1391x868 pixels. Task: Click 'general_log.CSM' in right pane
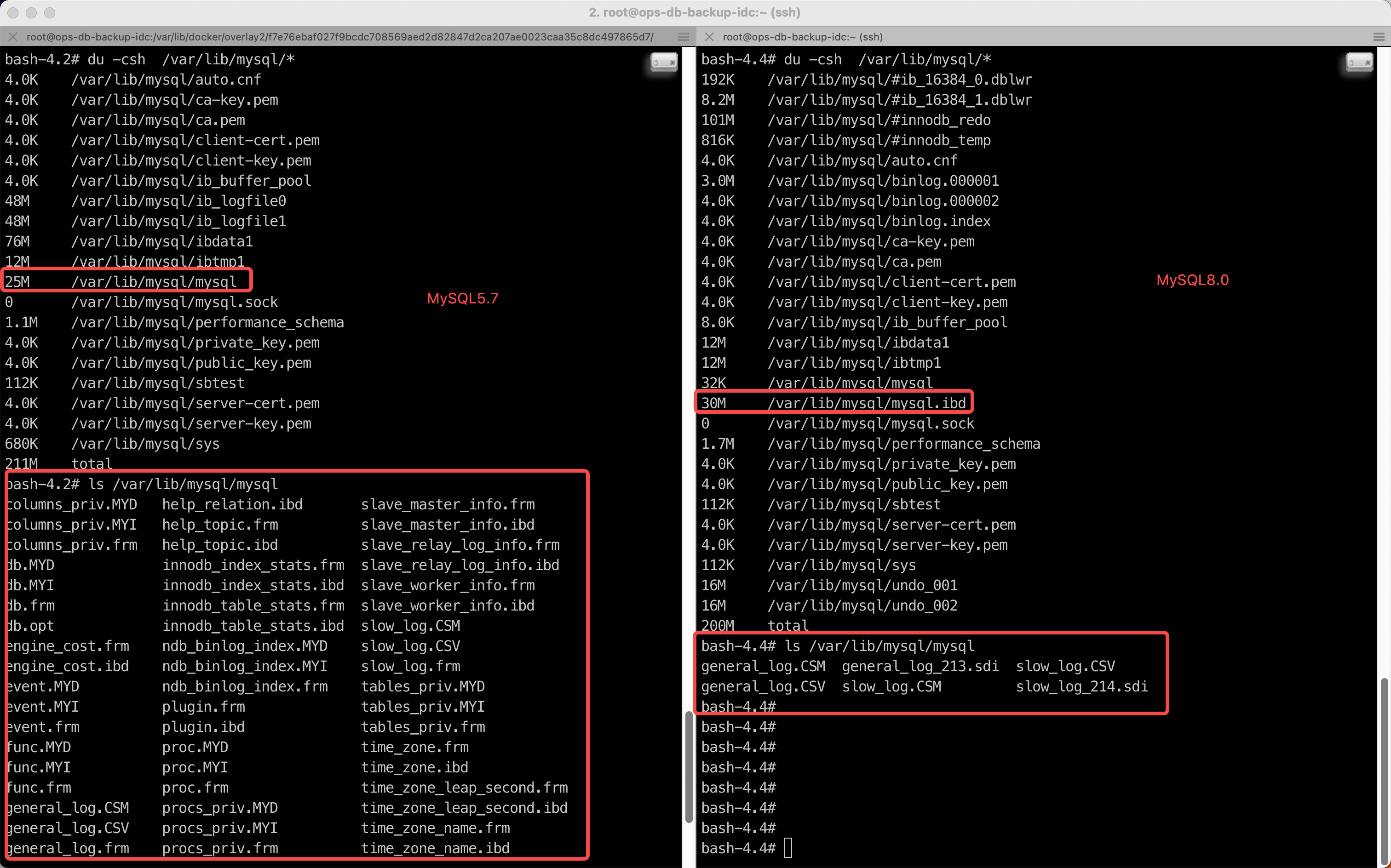pos(763,667)
